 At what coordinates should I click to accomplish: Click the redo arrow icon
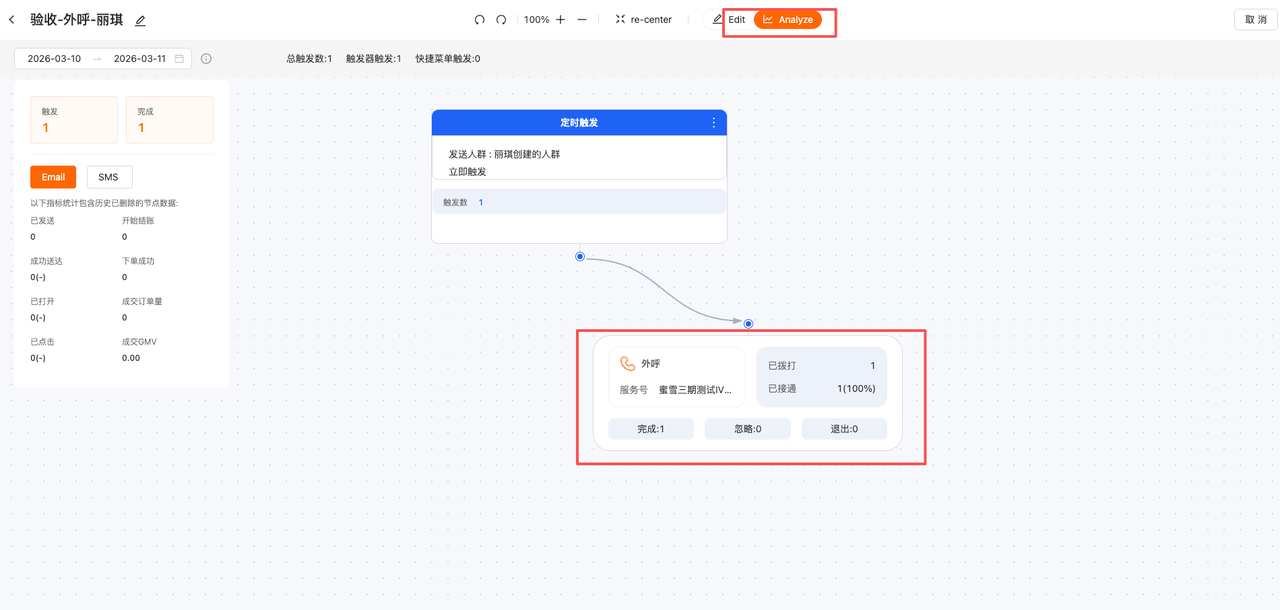[501, 20]
